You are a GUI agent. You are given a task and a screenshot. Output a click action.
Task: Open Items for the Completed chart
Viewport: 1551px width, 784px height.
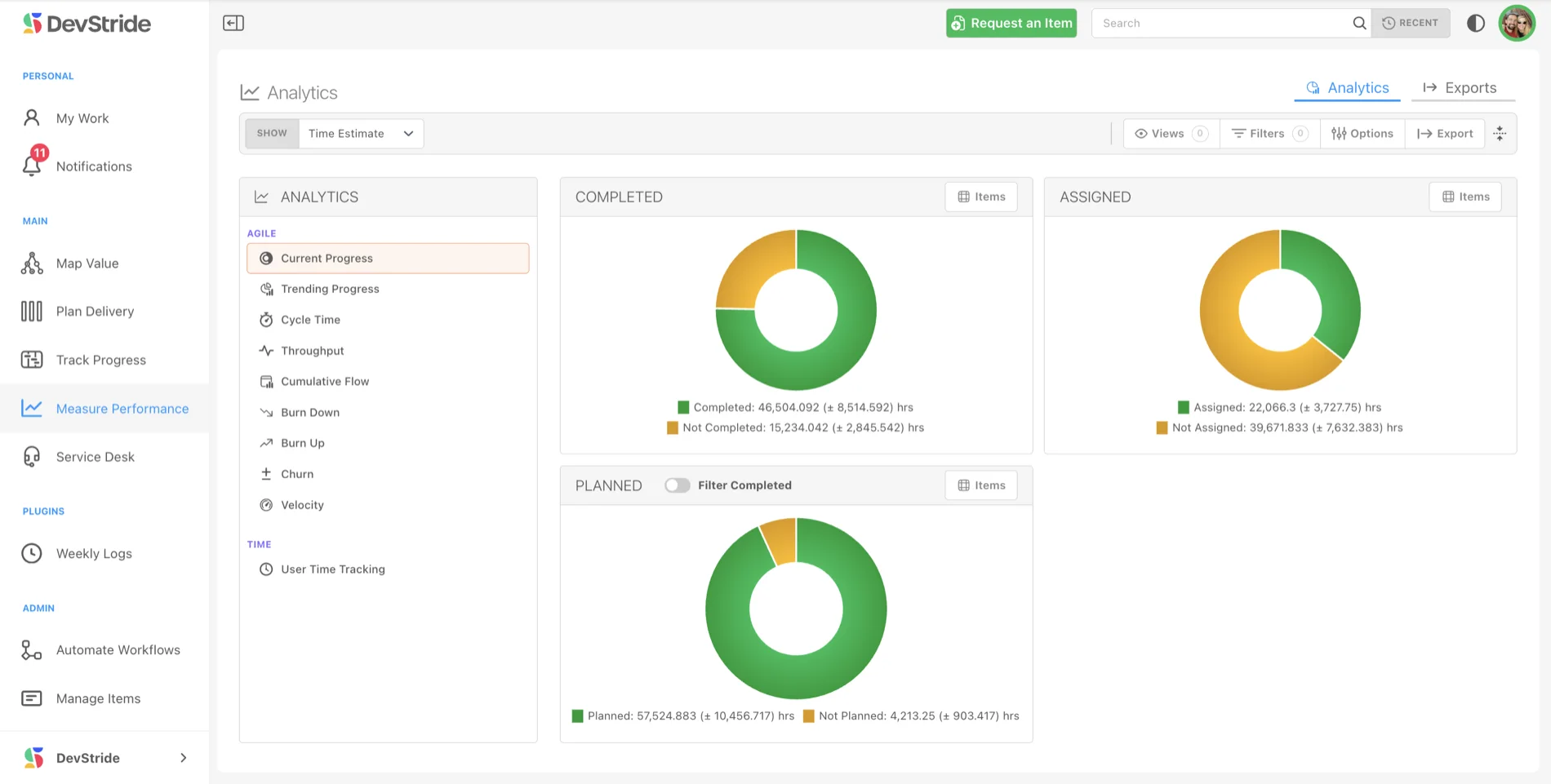pyautogui.click(x=981, y=197)
